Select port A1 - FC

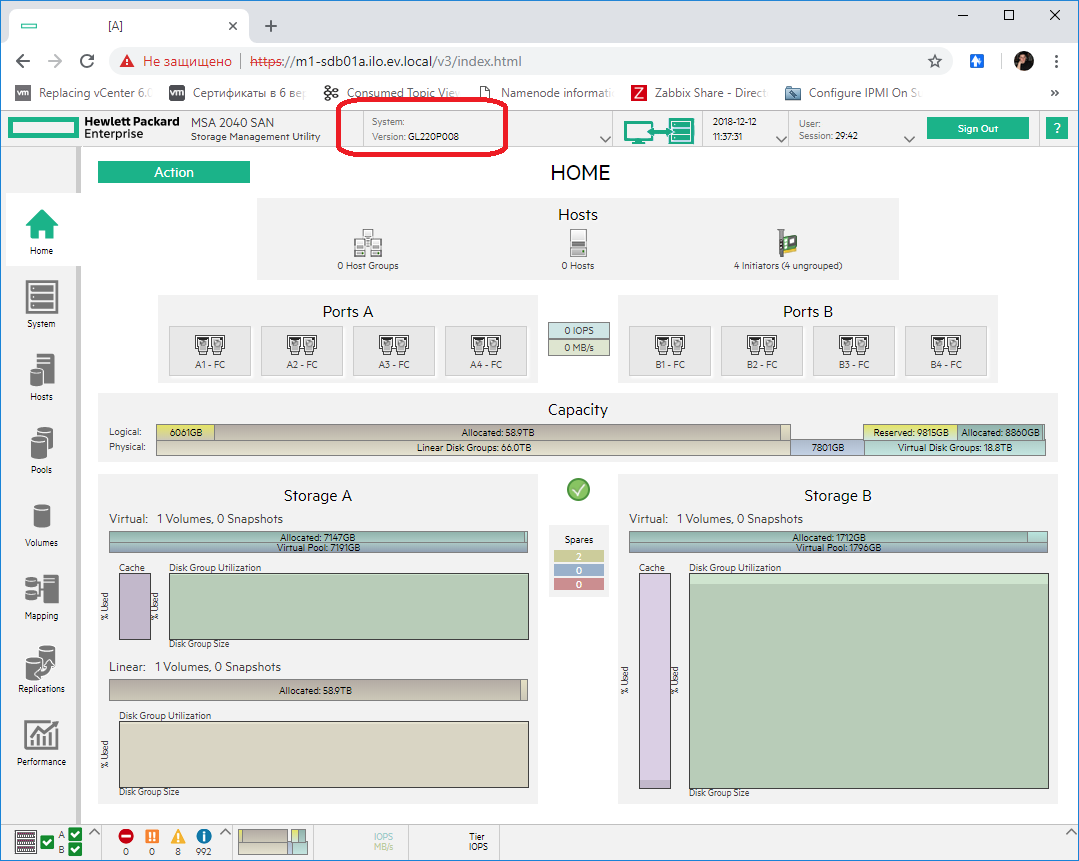click(x=210, y=351)
